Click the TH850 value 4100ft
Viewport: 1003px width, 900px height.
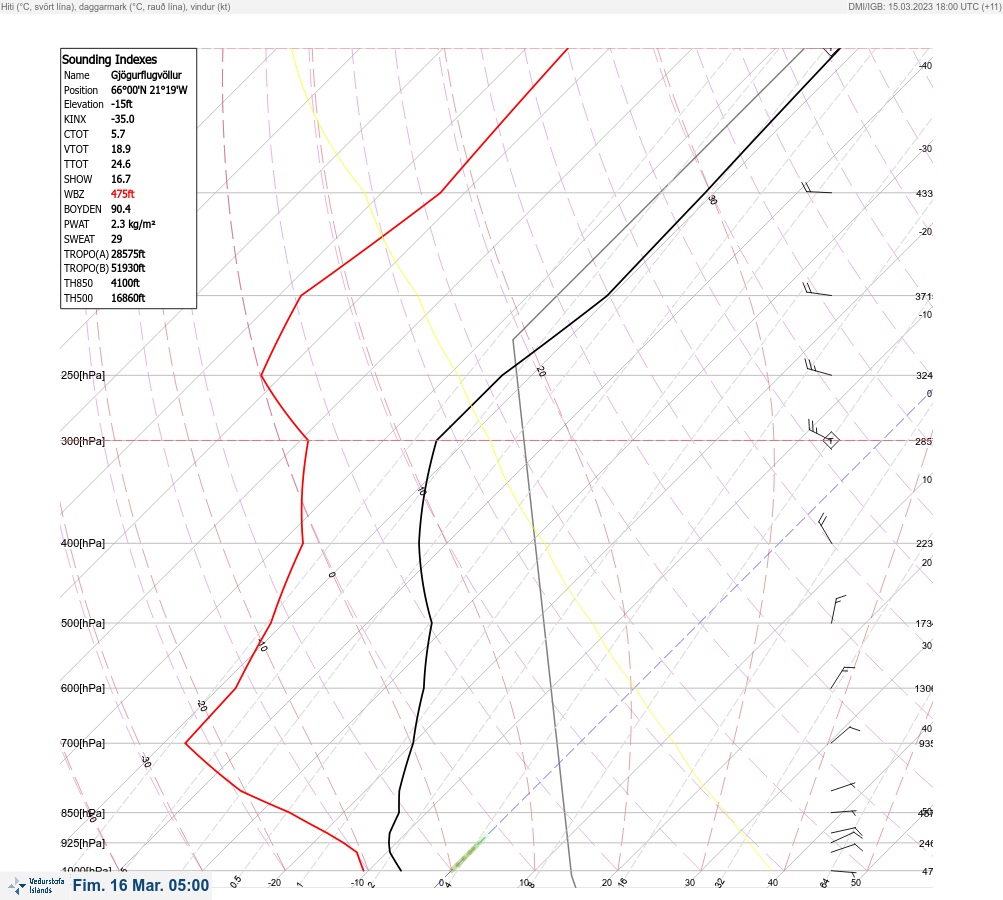tap(125, 283)
